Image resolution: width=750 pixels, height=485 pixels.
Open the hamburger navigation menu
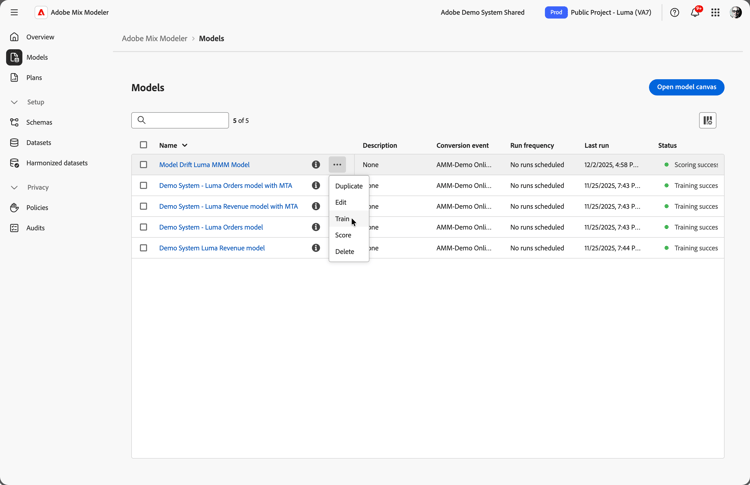pyautogui.click(x=14, y=12)
